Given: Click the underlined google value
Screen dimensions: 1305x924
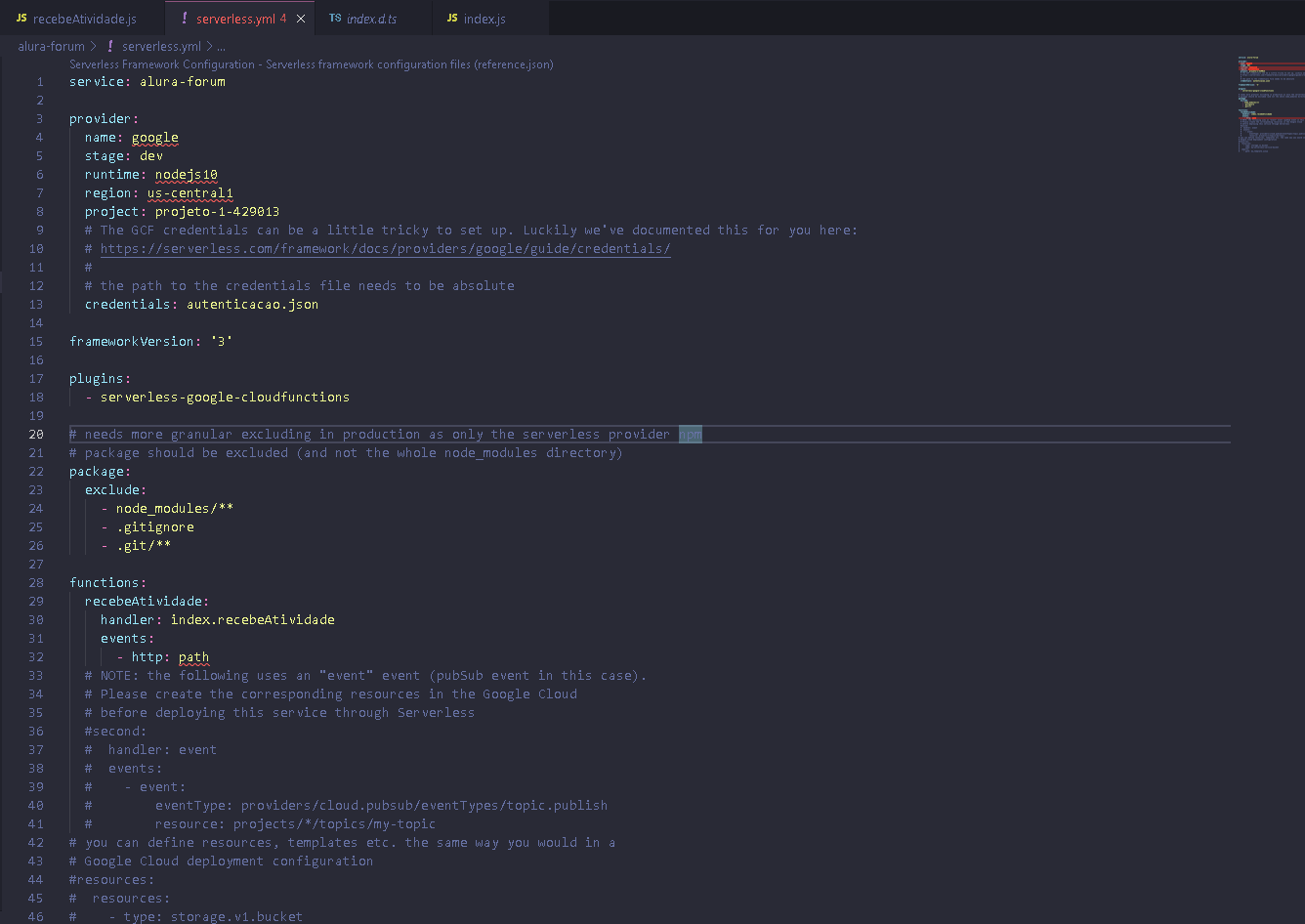Looking at the screenshot, I should [x=155, y=138].
